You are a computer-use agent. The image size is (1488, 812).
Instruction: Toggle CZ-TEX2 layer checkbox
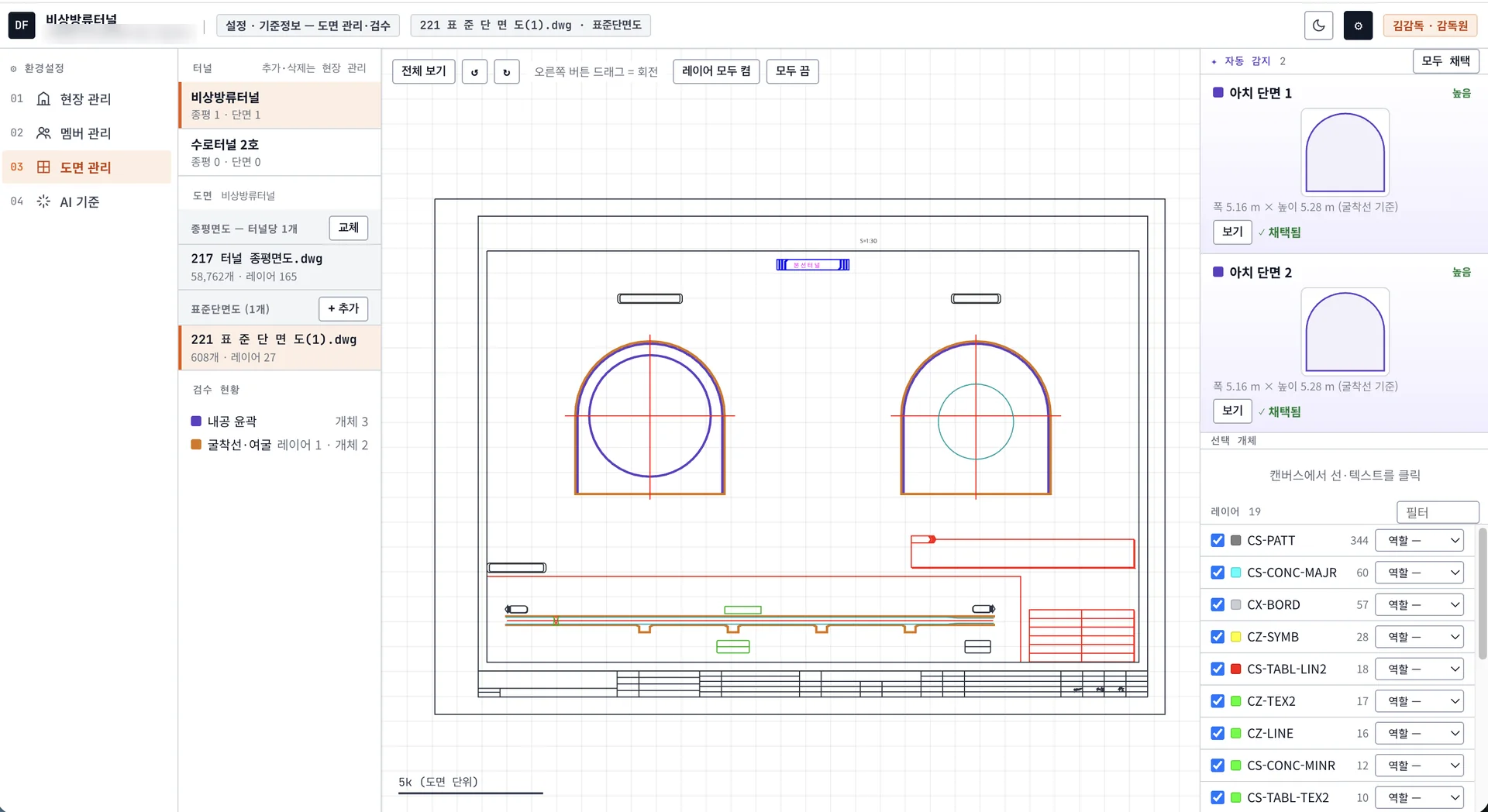1218,701
